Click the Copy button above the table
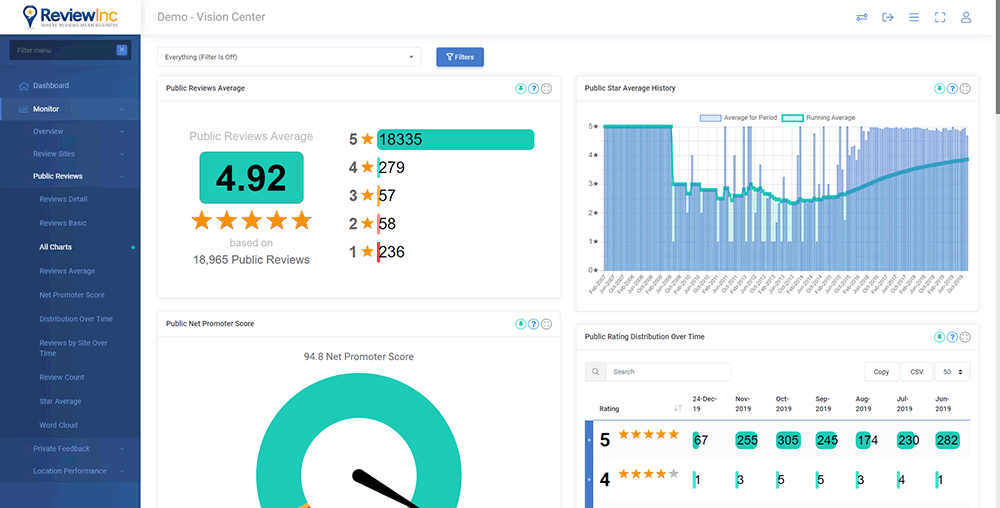The height and width of the screenshot is (508, 1000). click(x=881, y=372)
